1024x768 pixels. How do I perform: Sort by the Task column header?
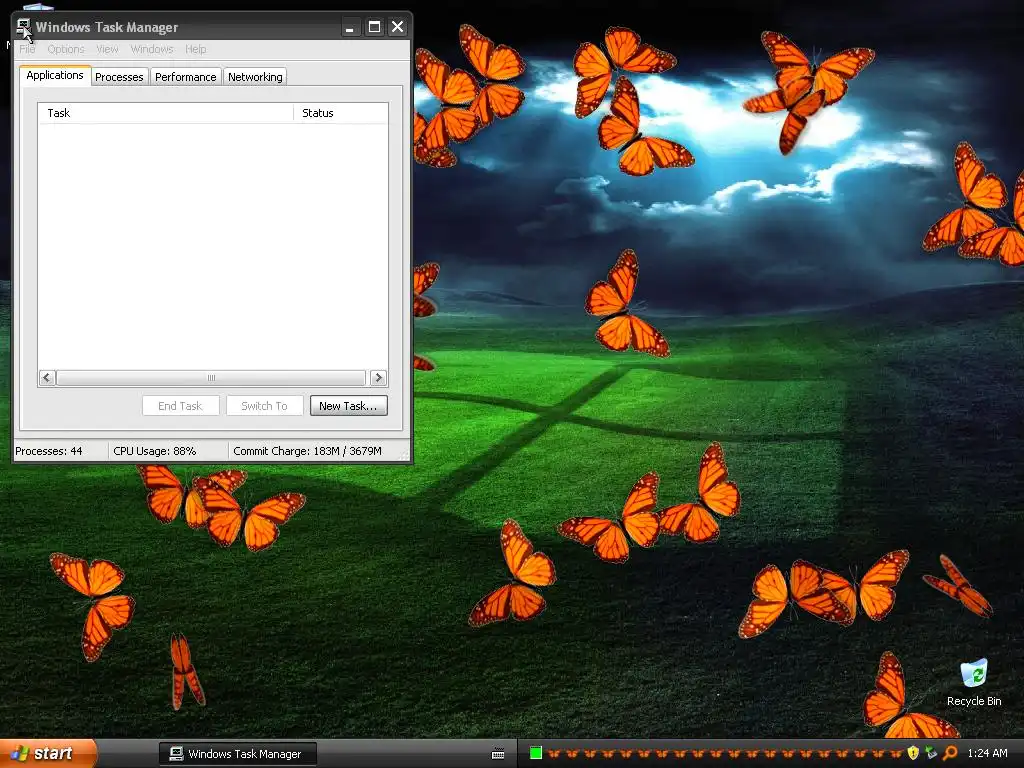[166, 113]
